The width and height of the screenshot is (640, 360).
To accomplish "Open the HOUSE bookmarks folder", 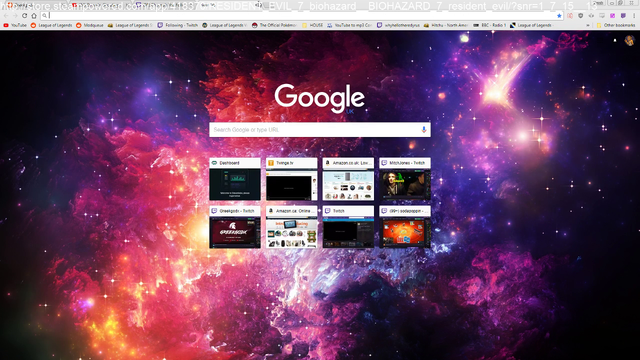I will tap(313, 25).
